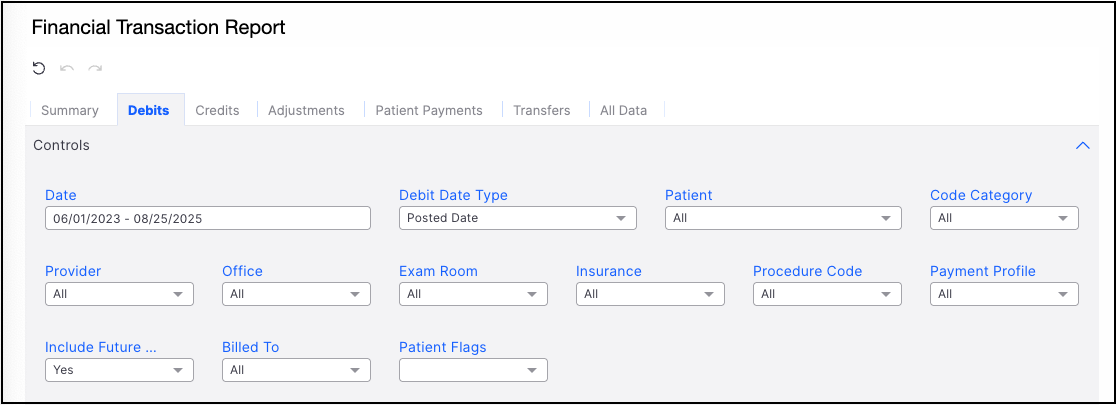Click the redo arrow icon

95,68
